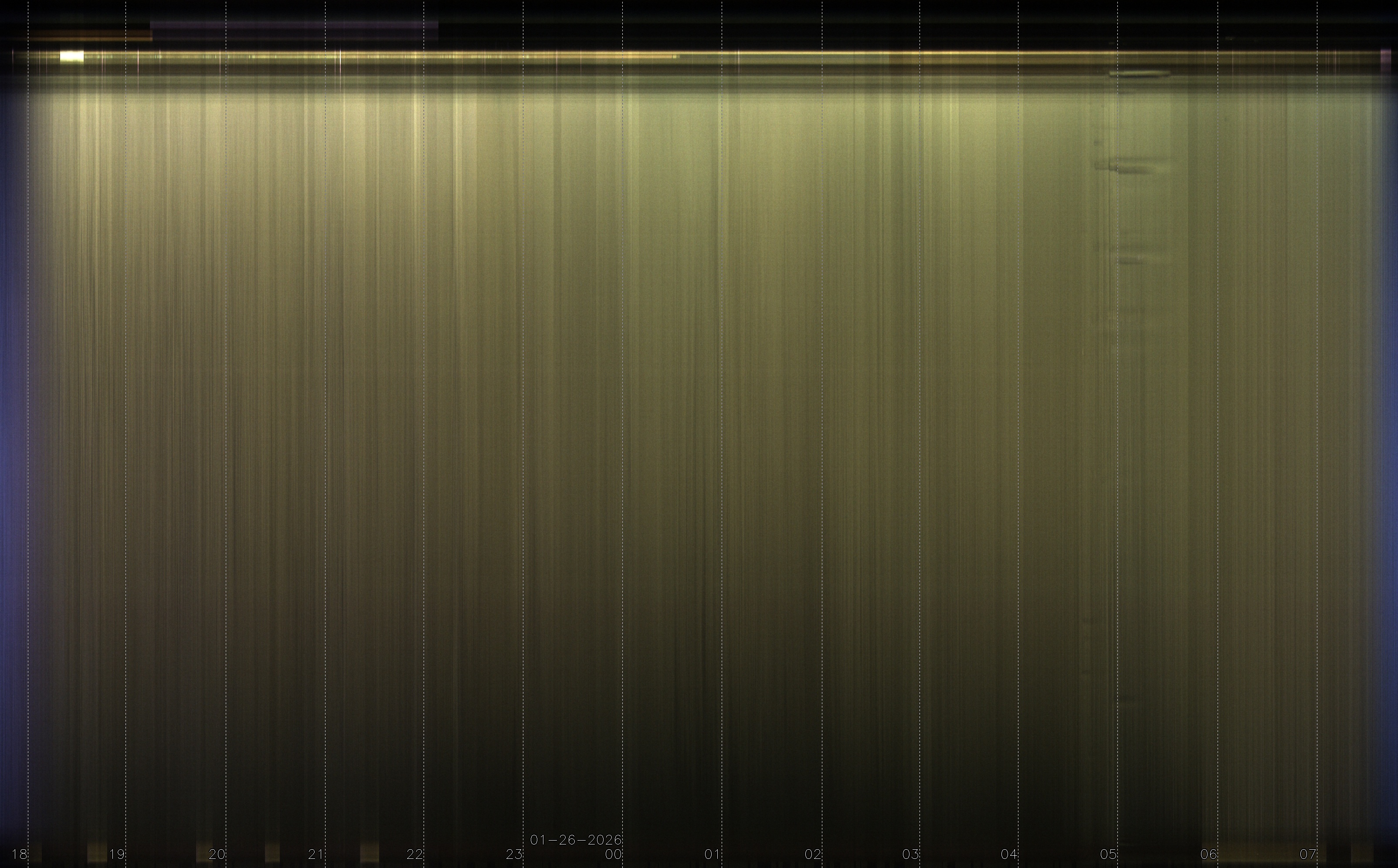Select the 22 hour label

point(414,854)
